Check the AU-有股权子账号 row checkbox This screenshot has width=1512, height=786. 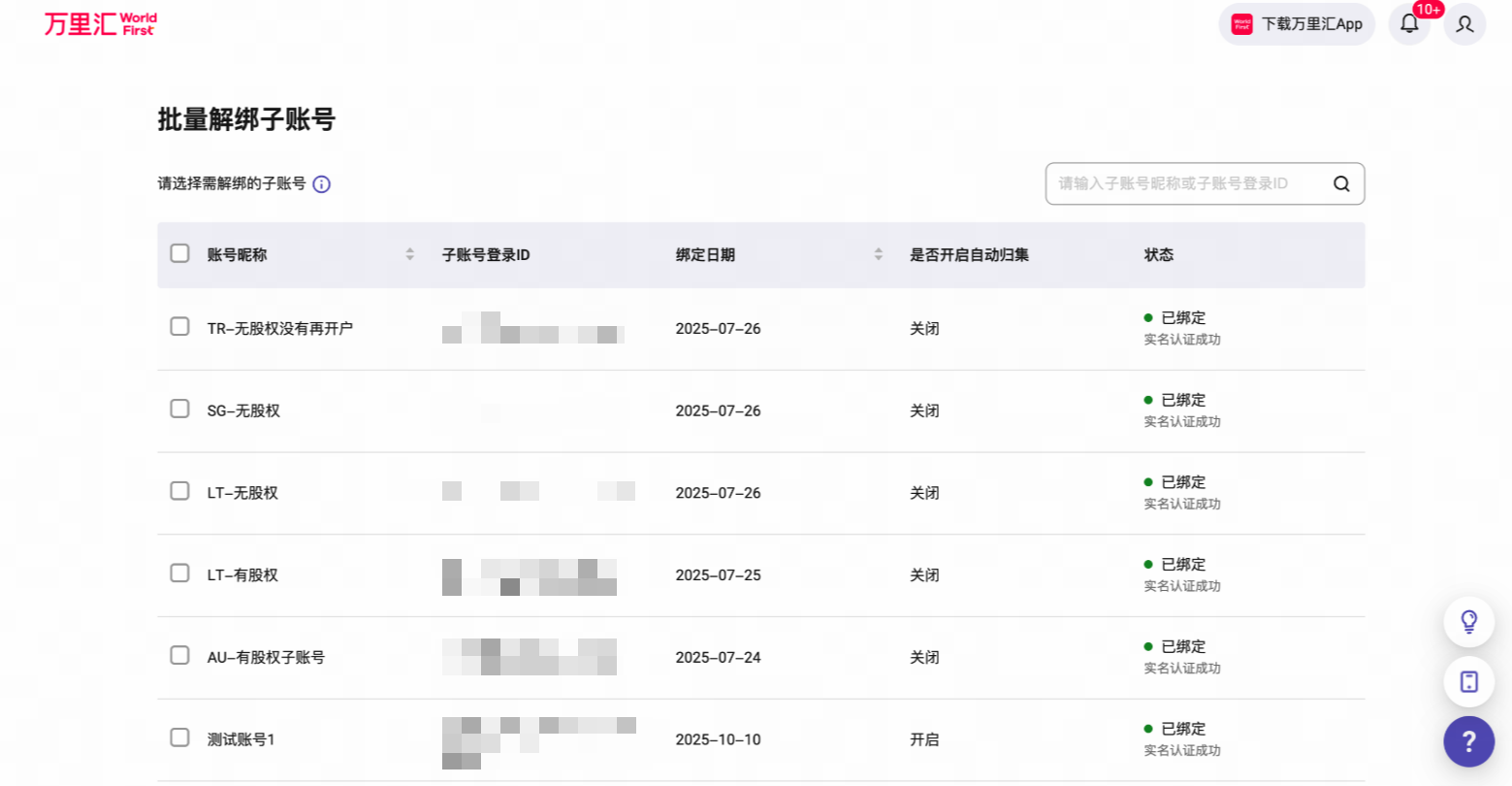(179, 655)
